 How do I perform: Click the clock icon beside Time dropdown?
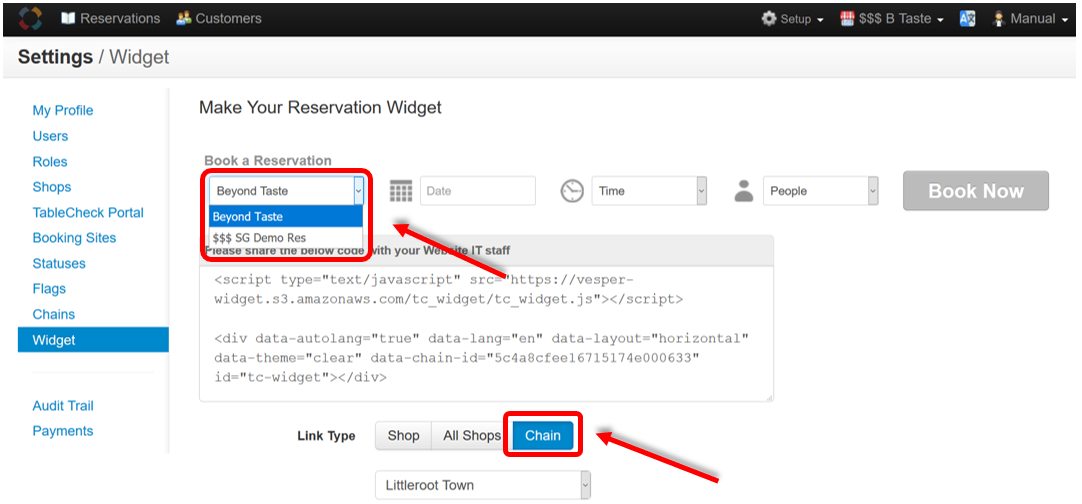[572, 191]
